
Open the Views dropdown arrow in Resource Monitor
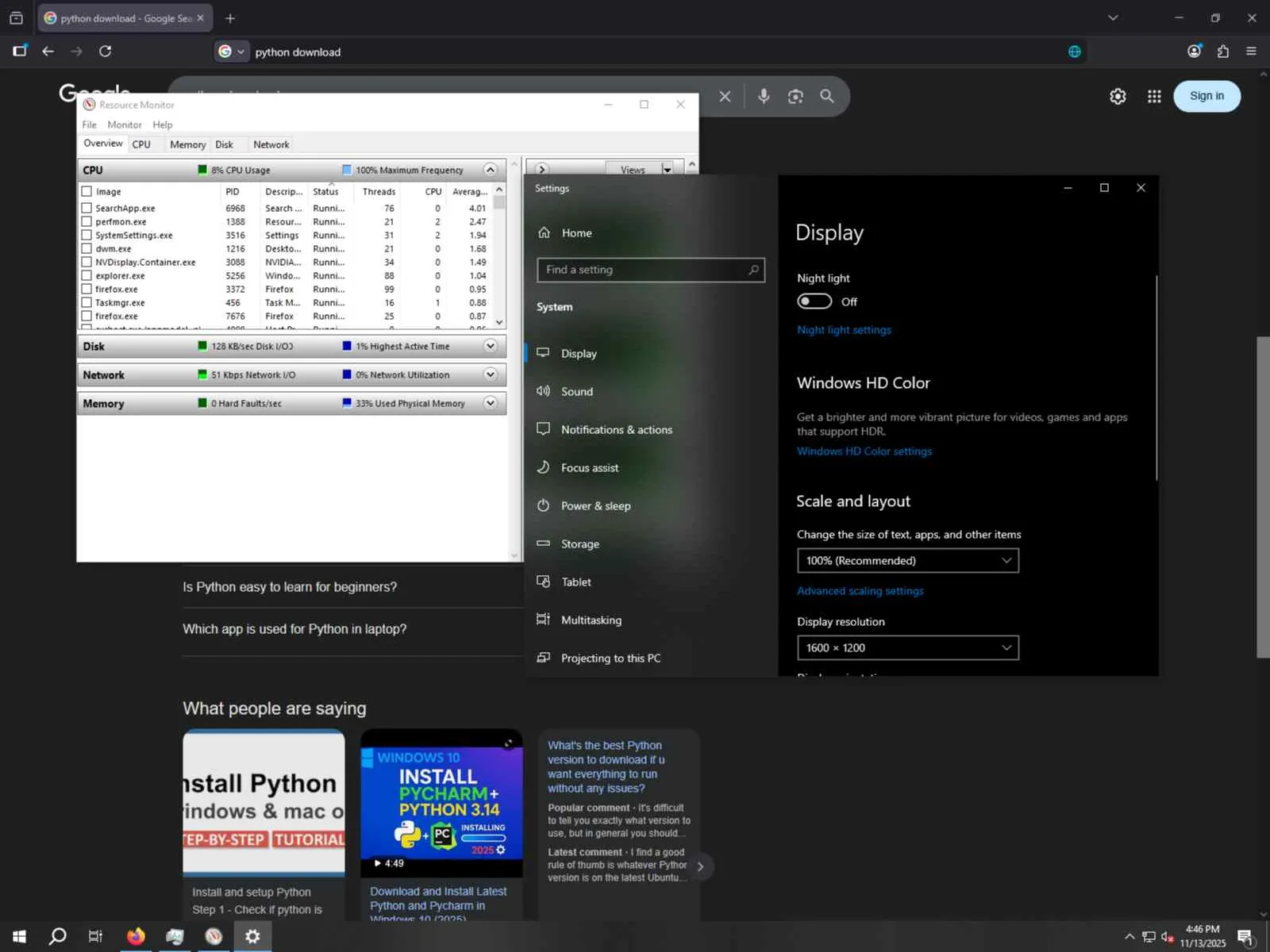(667, 170)
